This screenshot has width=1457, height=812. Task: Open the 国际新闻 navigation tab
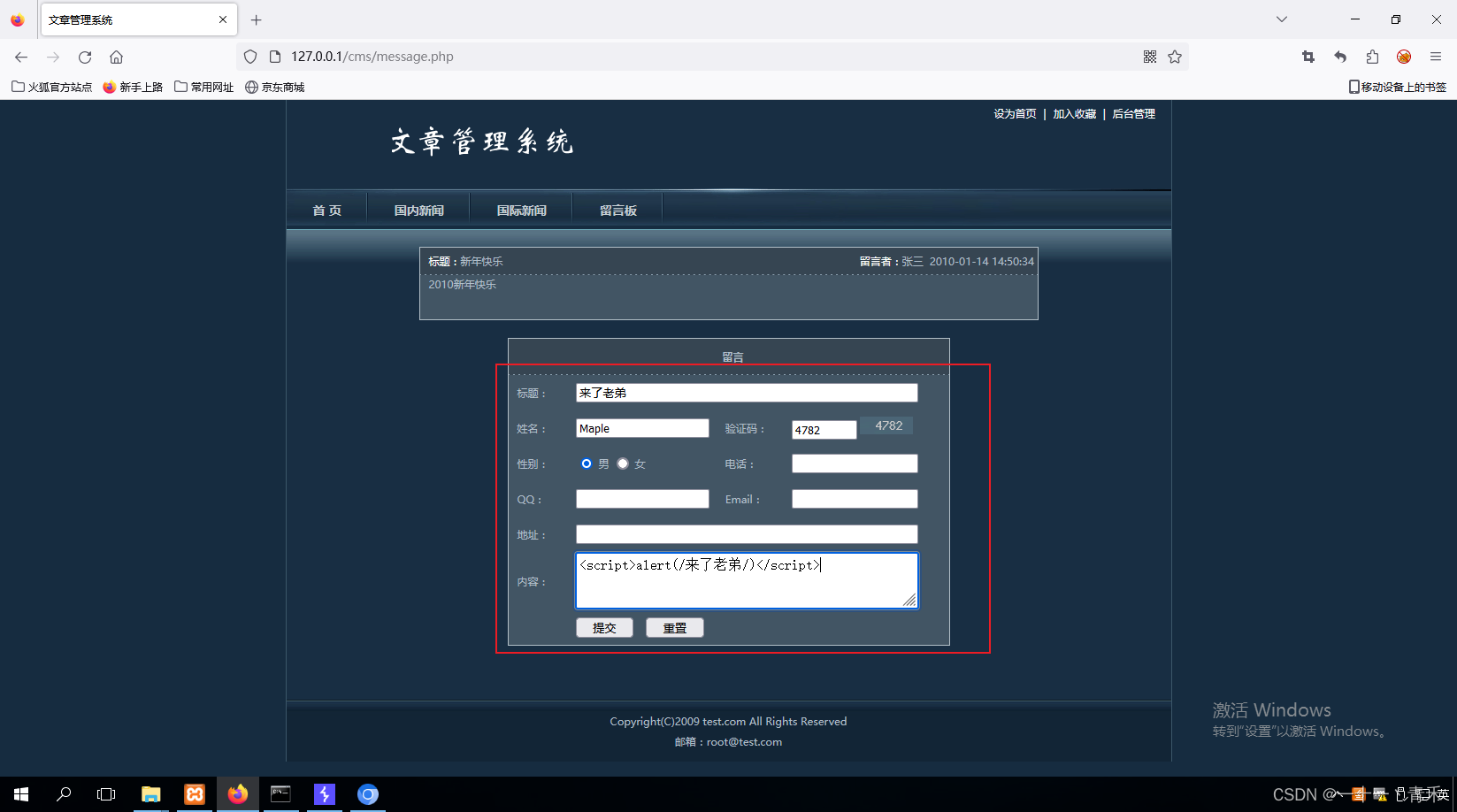(521, 211)
